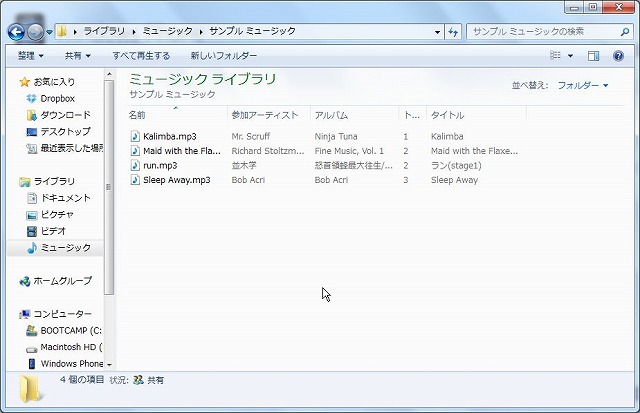The width and height of the screenshot is (640, 413).
Task: Open the view options dropdown arrow
Action: coord(570,56)
